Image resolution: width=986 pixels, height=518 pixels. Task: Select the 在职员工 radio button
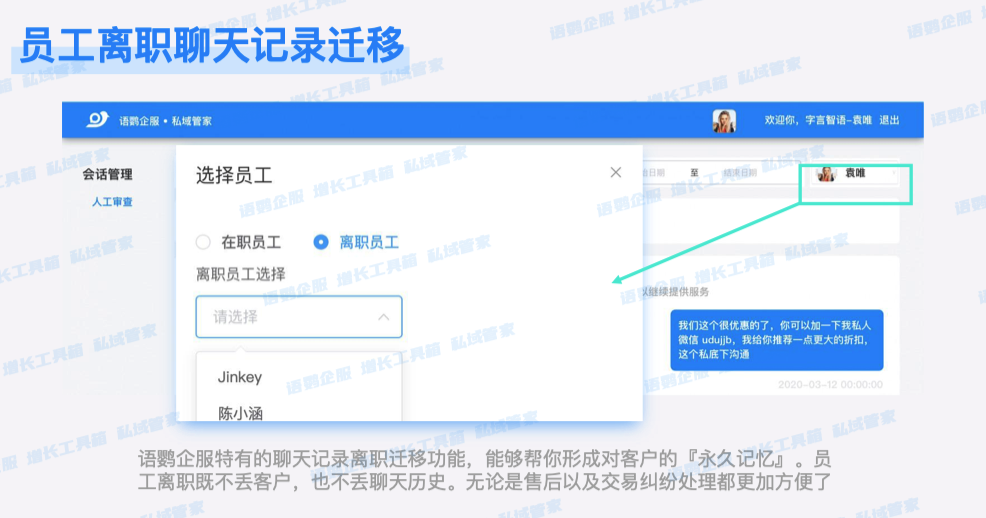203,242
